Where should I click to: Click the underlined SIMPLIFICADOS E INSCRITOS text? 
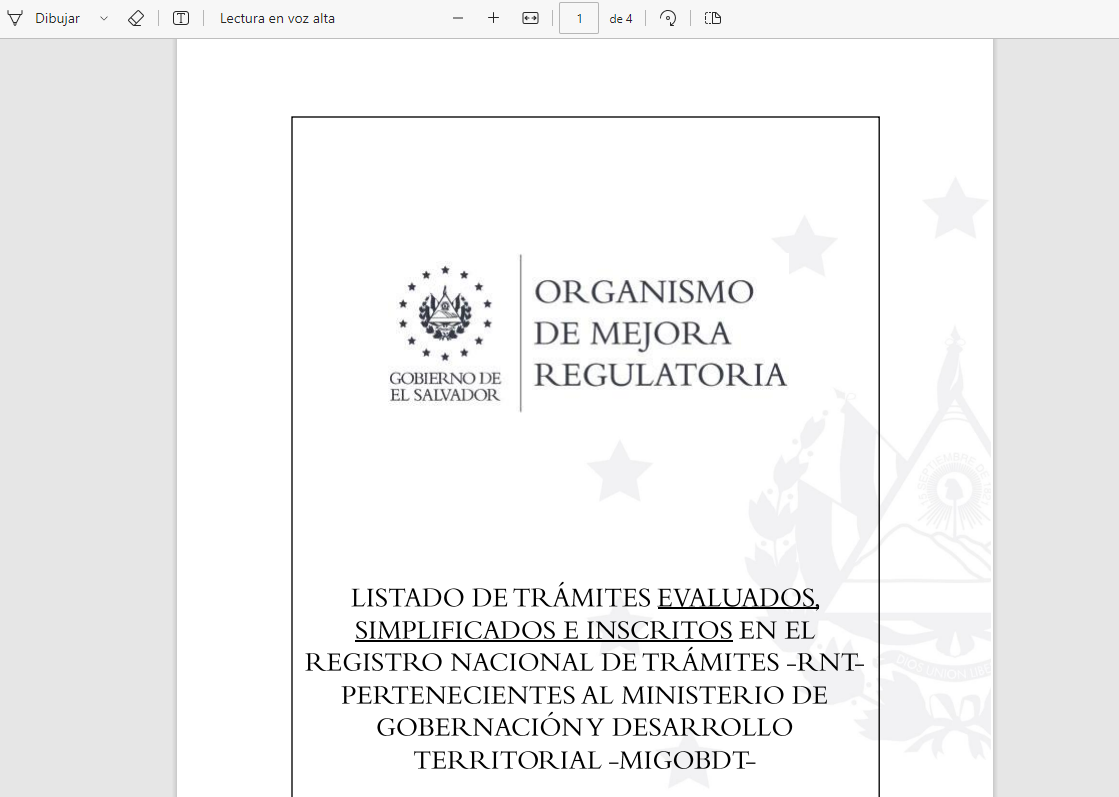point(544,631)
